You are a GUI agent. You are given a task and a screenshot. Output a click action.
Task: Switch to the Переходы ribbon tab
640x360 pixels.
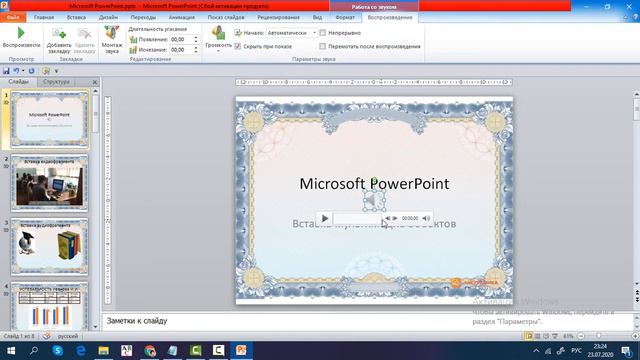point(143,18)
